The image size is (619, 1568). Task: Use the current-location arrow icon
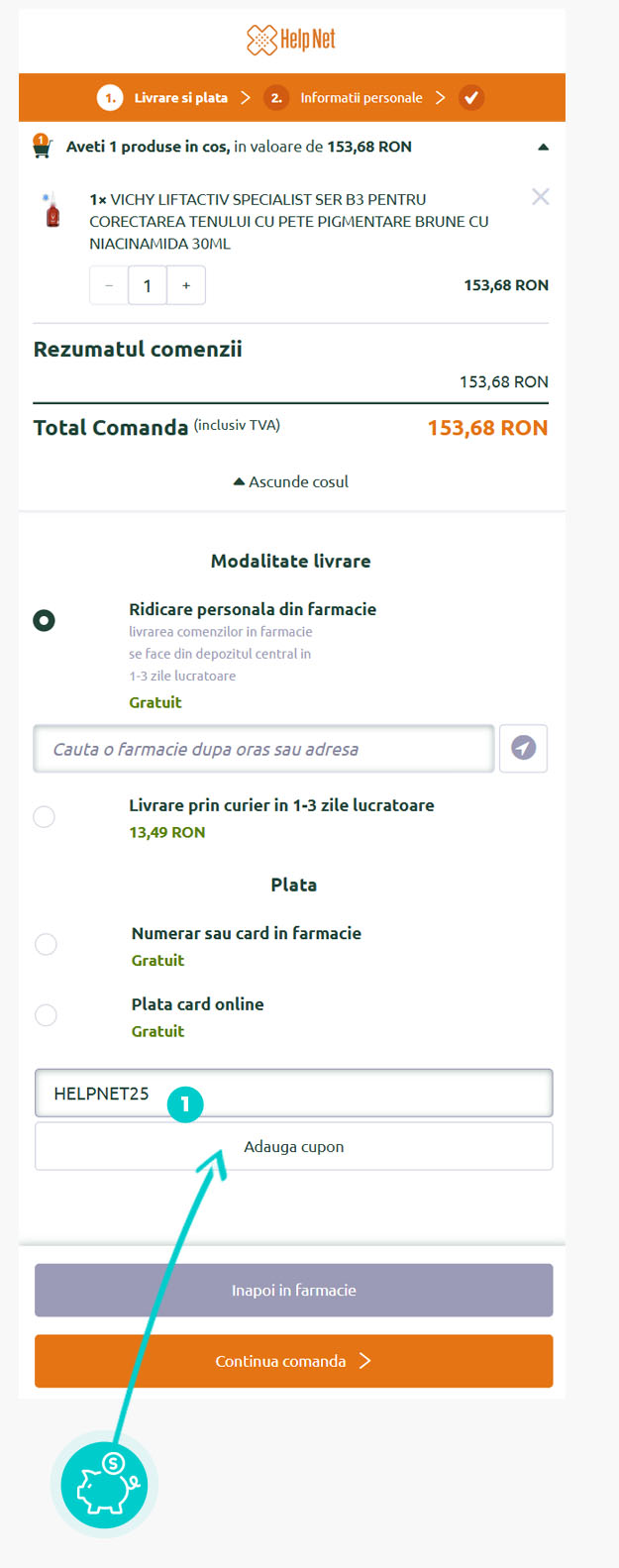coord(523,748)
